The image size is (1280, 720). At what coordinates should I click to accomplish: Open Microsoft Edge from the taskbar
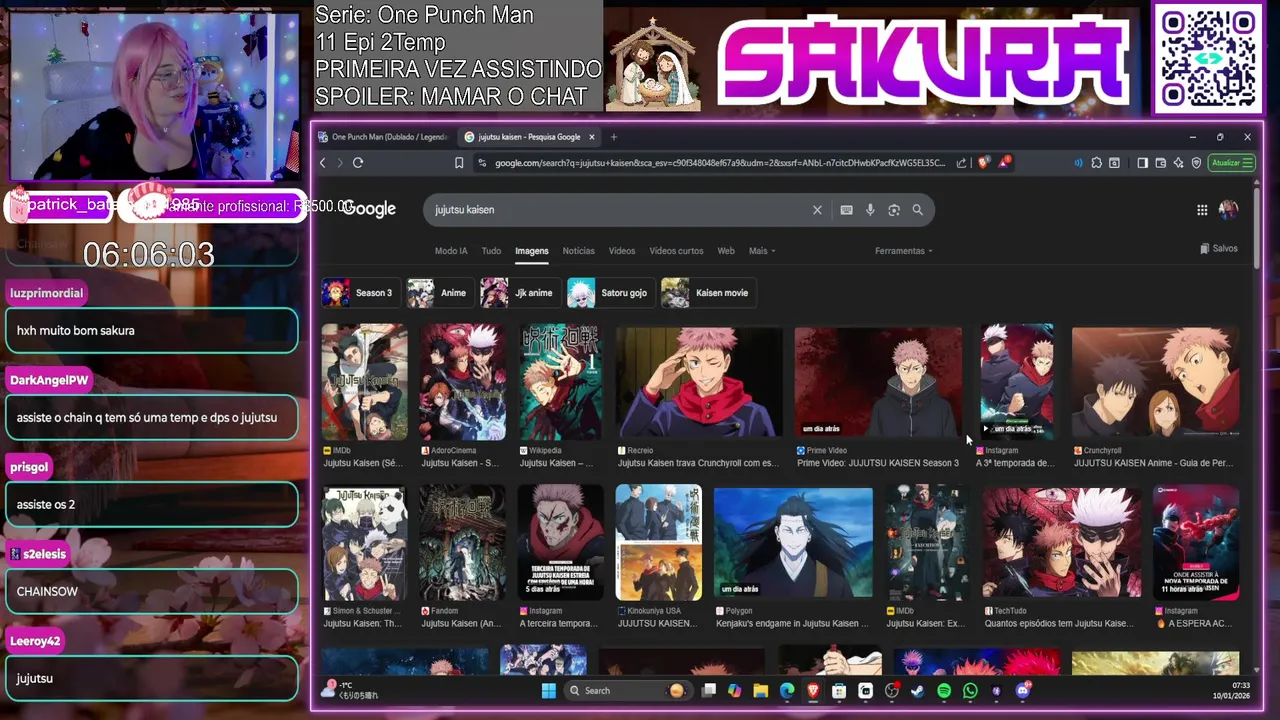tap(787, 691)
